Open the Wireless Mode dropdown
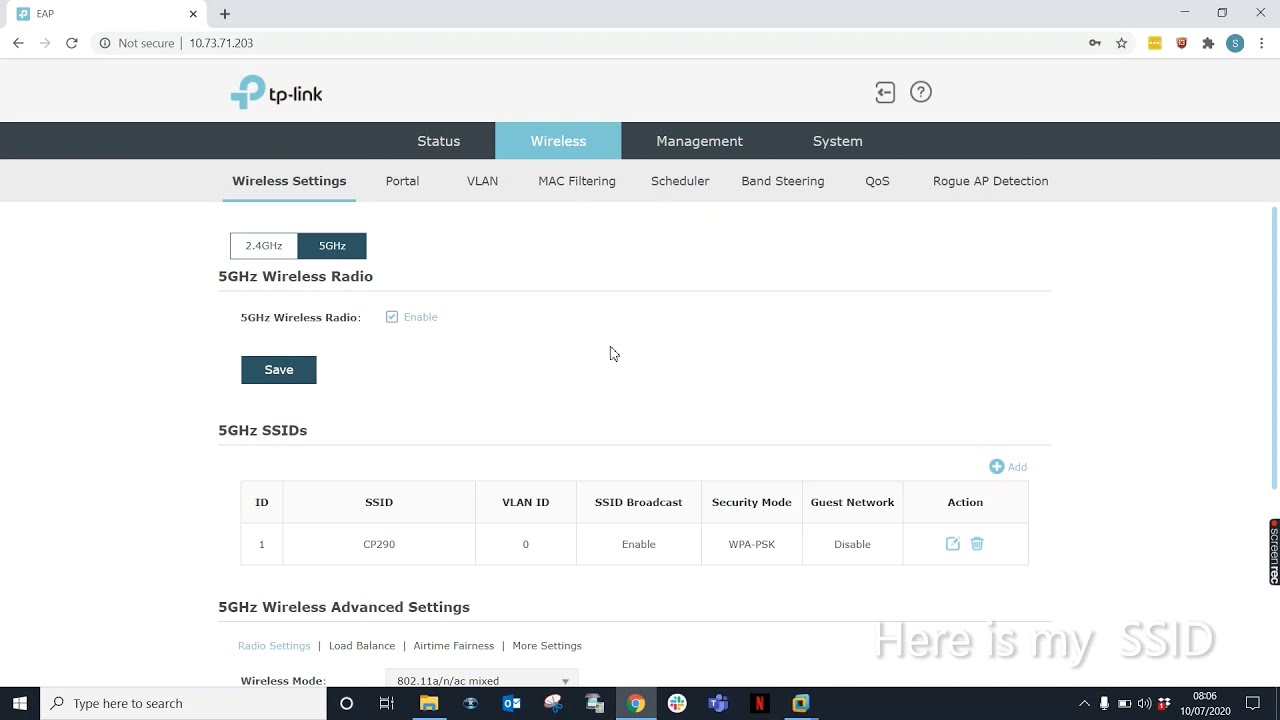The height and width of the screenshot is (720, 1280). (x=482, y=680)
